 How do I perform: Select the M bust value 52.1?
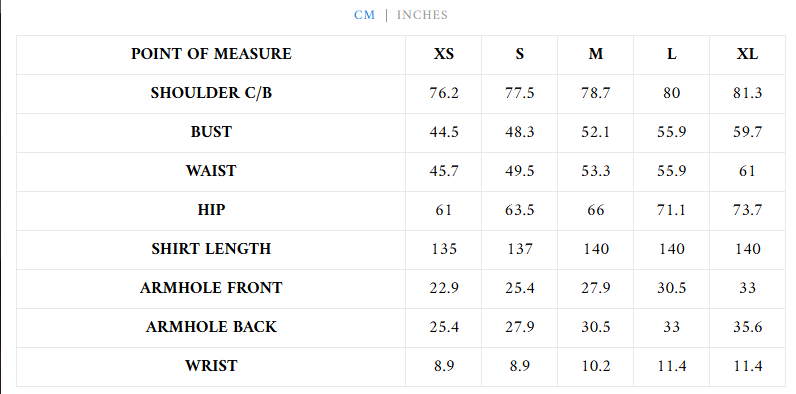coord(595,132)
